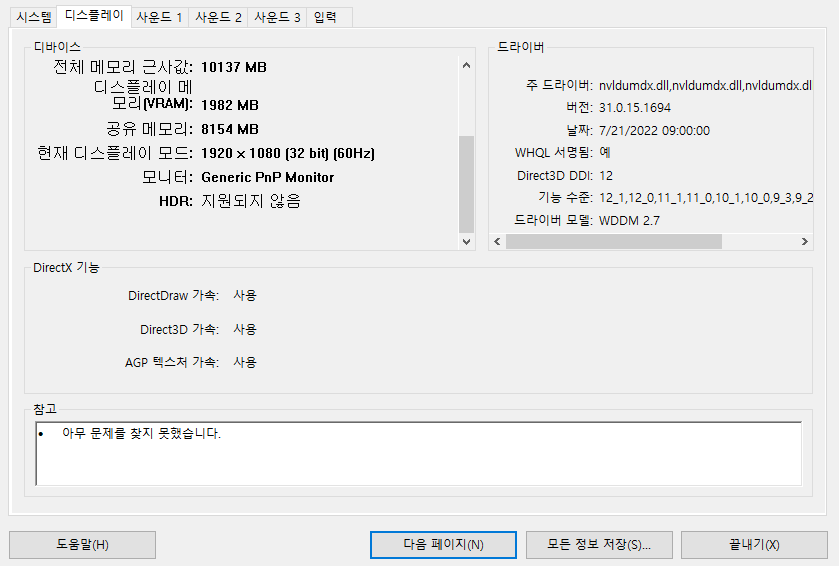The width and height of the screenshot is (839, 566).
Task: Click the driver panel scroll left arrow
Action: point(497,242)
